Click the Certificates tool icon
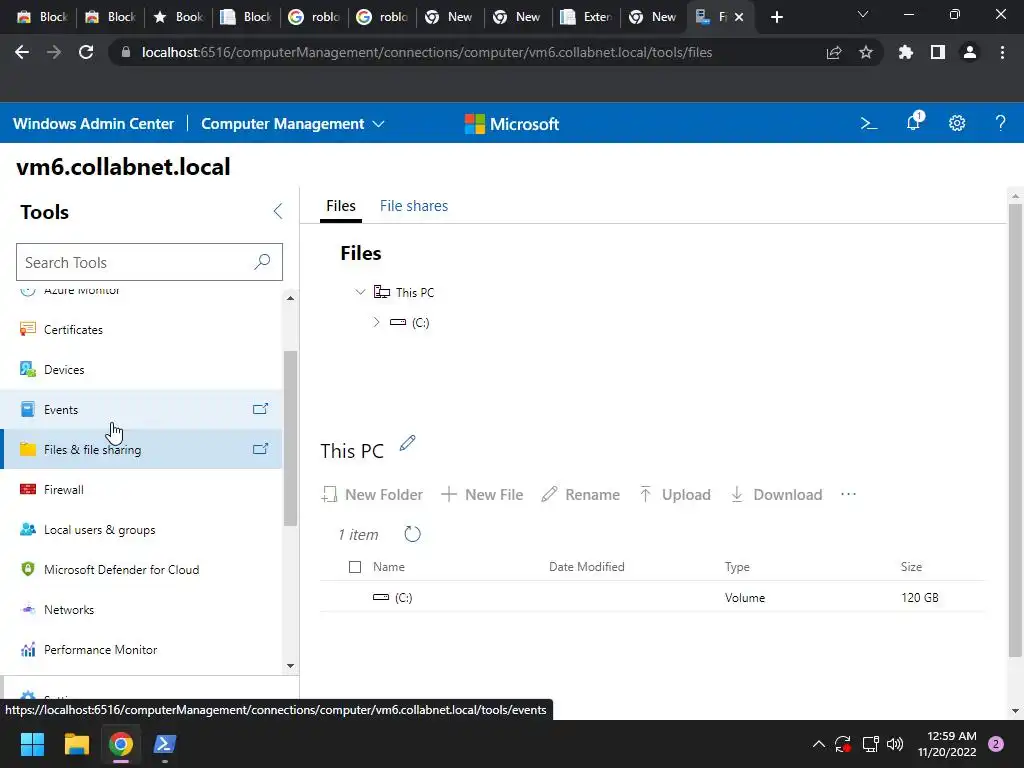The image size is (1024, 768). tap(27, 329)
